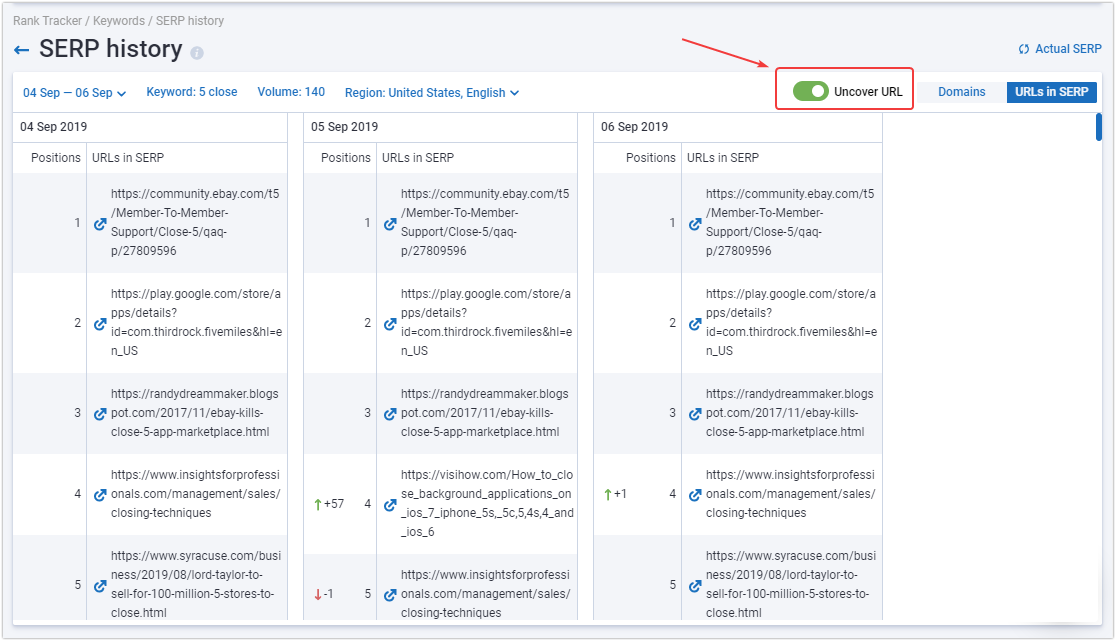
Task: Open external link for ebay URL on 05 Sep
Action: coord(390,223)
